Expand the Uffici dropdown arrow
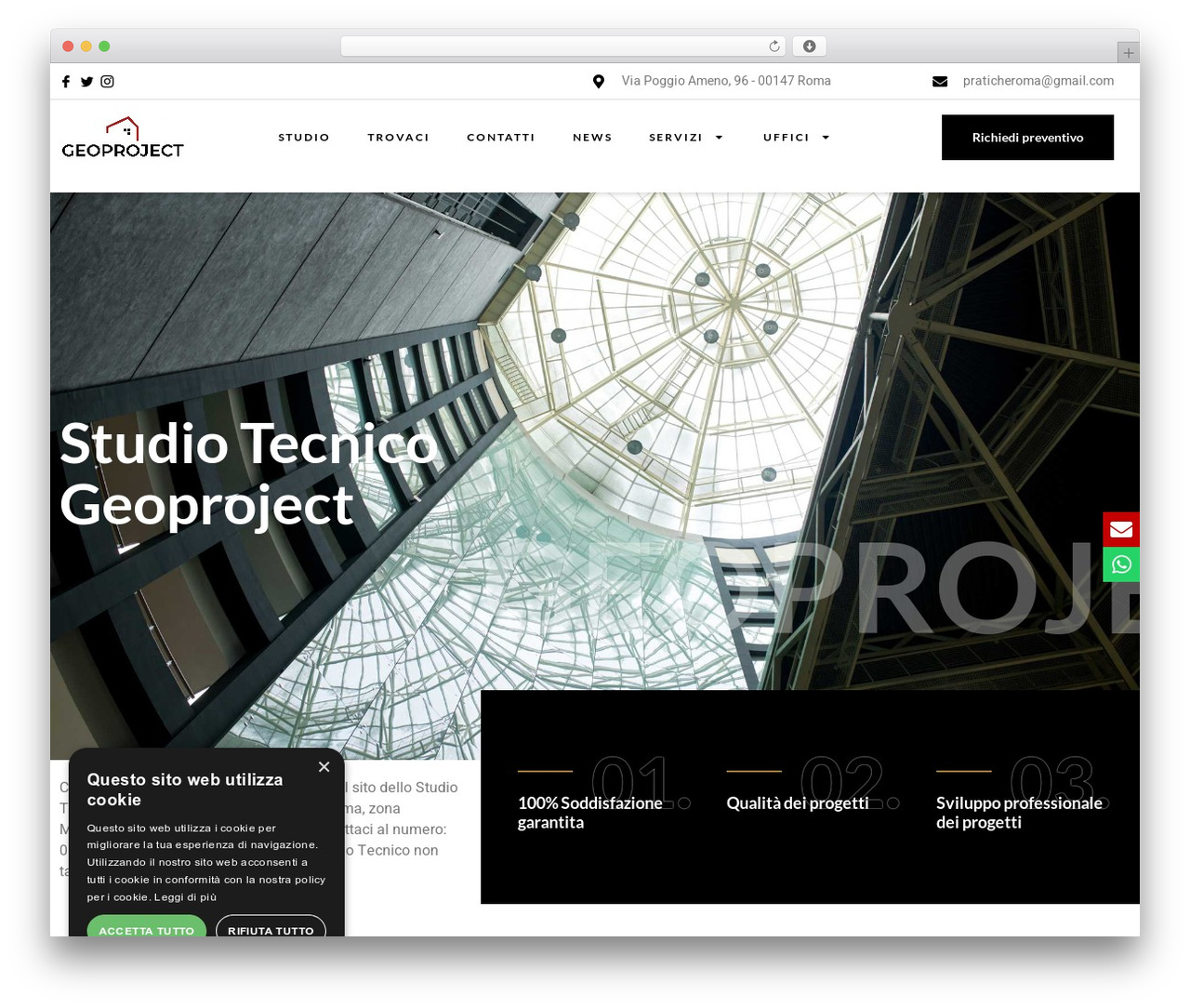Screen dimensions: 1190x1008 click(x=826, y=138)
